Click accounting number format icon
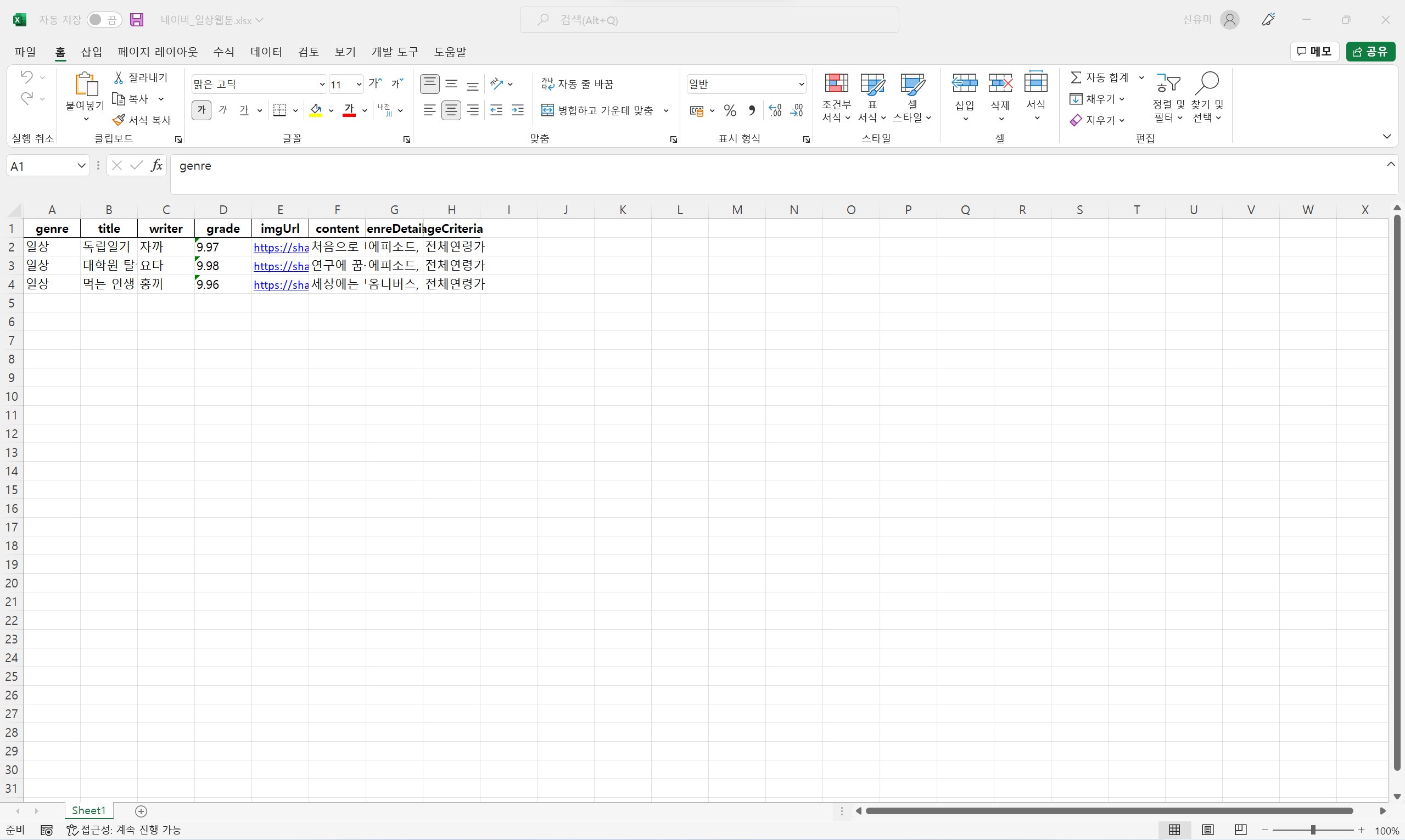Viewport: 1405px width, 840px height. point(697,110)
